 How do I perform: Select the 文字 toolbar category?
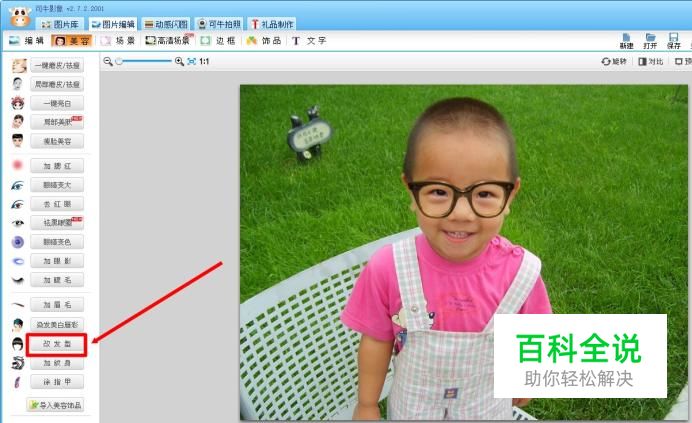click(x=309, y=41)
